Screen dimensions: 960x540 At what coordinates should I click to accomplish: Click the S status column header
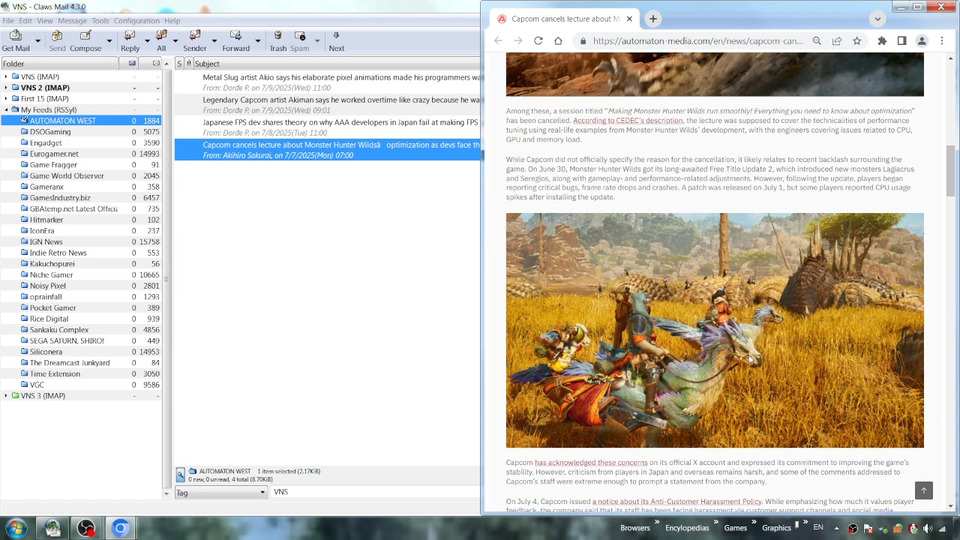[179, 64]
